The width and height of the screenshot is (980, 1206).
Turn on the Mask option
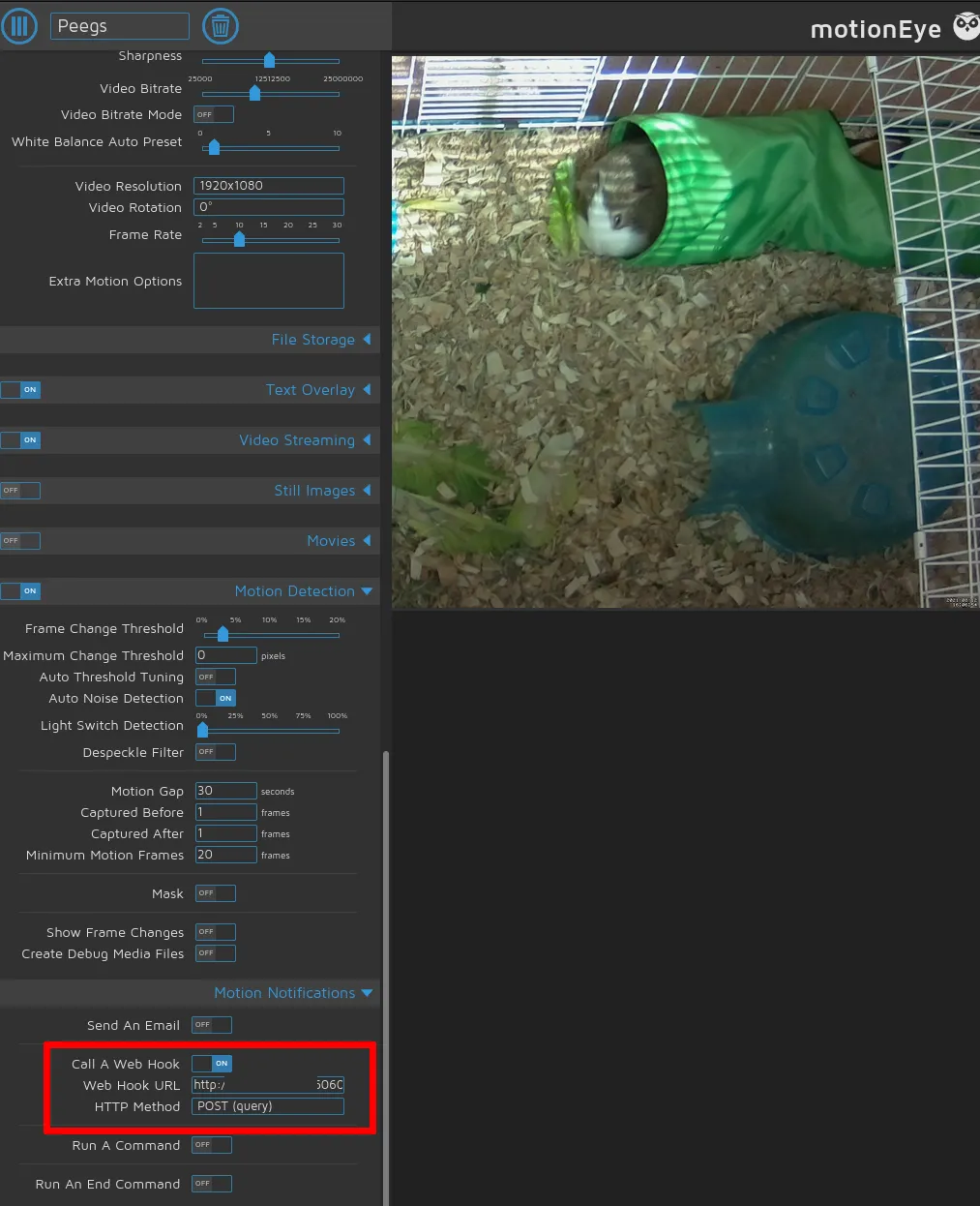[215, 892]
